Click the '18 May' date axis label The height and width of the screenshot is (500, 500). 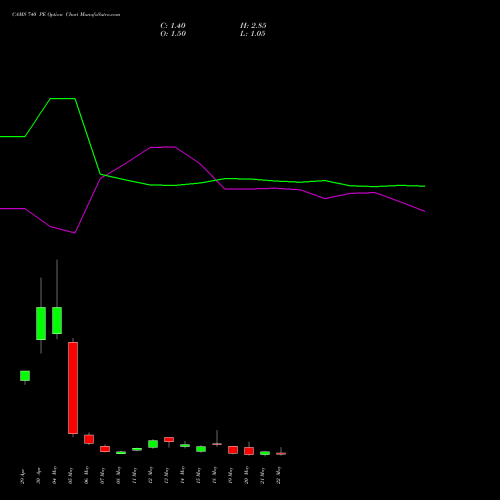point(215,475)
